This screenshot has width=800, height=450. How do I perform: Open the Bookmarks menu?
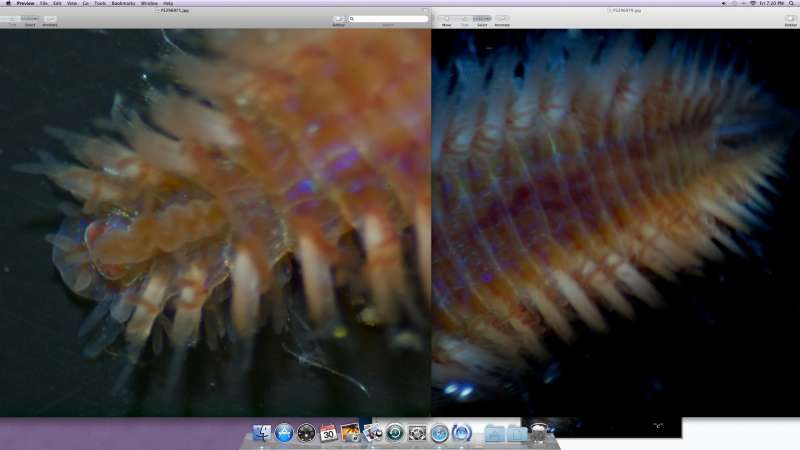point(124,4)
